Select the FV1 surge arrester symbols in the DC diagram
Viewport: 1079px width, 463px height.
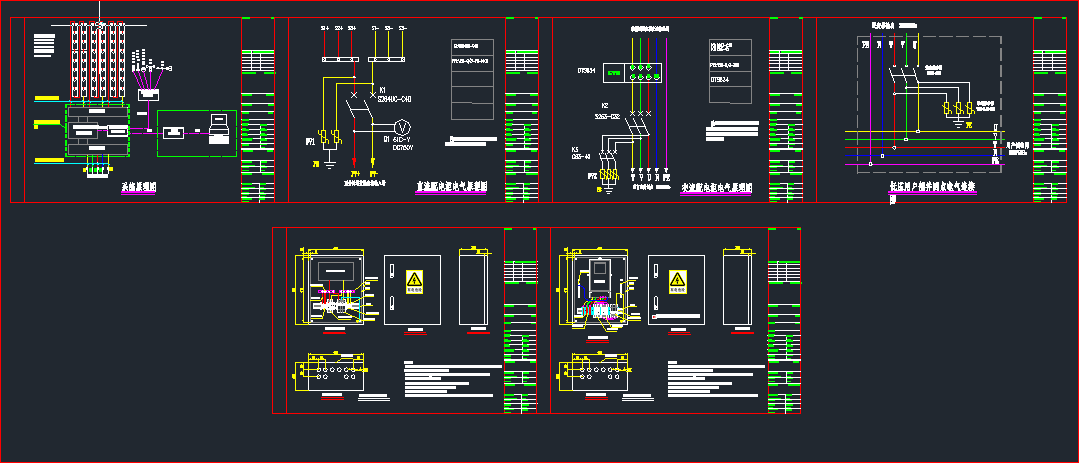tap(330, 137)
